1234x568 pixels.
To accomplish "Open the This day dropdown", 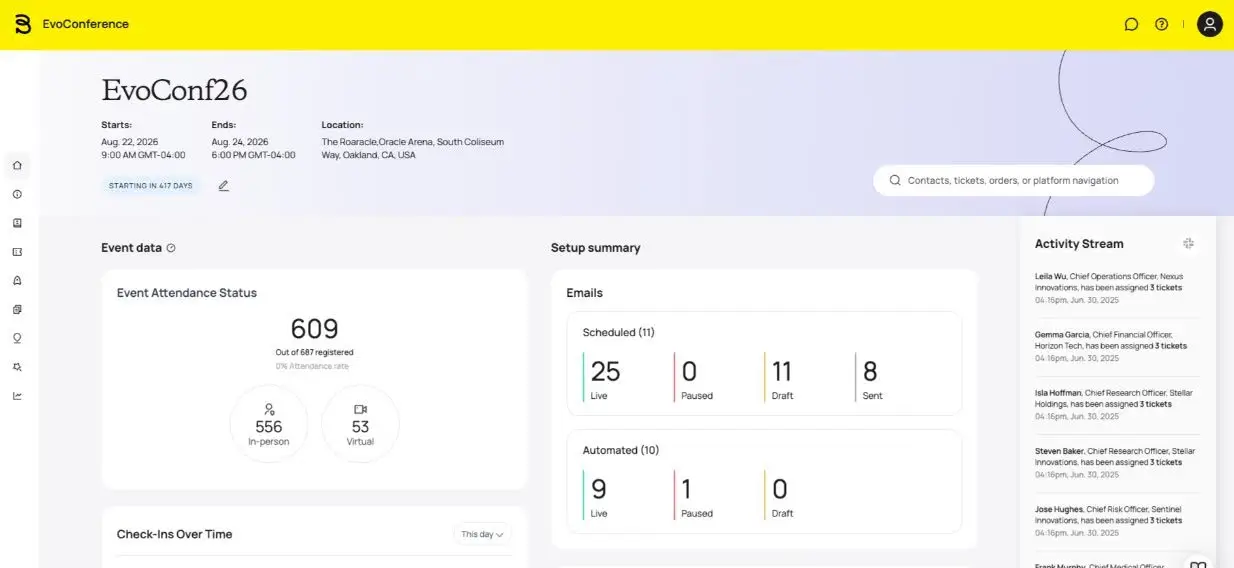I will point(483,534).
